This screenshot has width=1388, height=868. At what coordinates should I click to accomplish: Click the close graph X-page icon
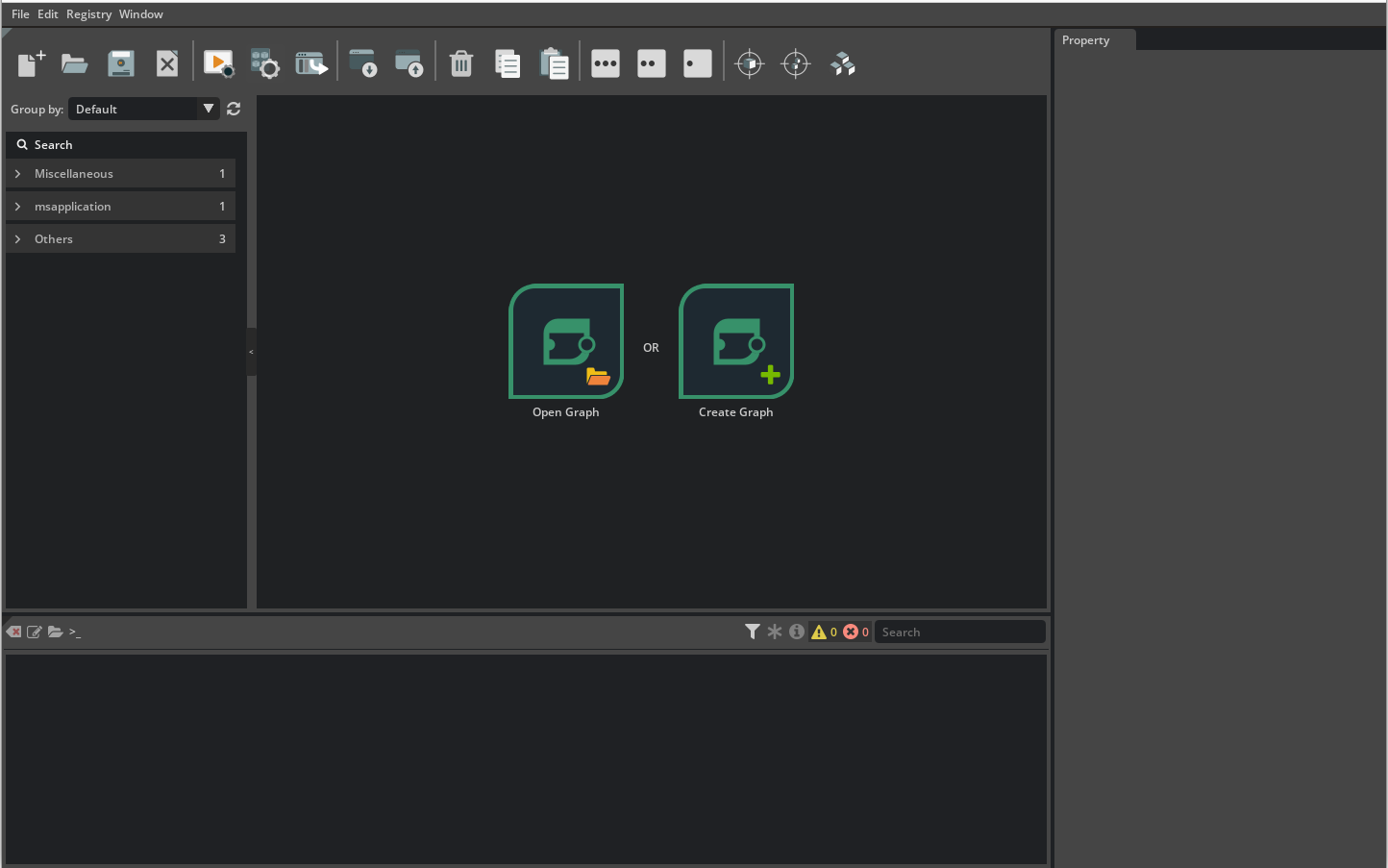(167, 63)
